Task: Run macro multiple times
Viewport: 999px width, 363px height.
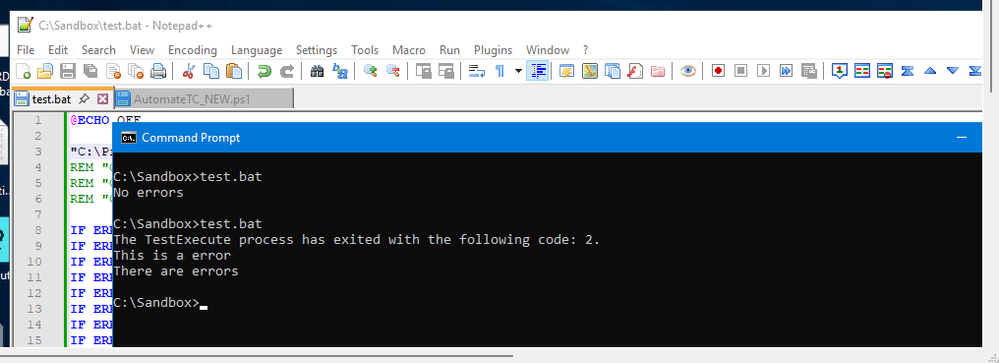Action: point(786,71)
